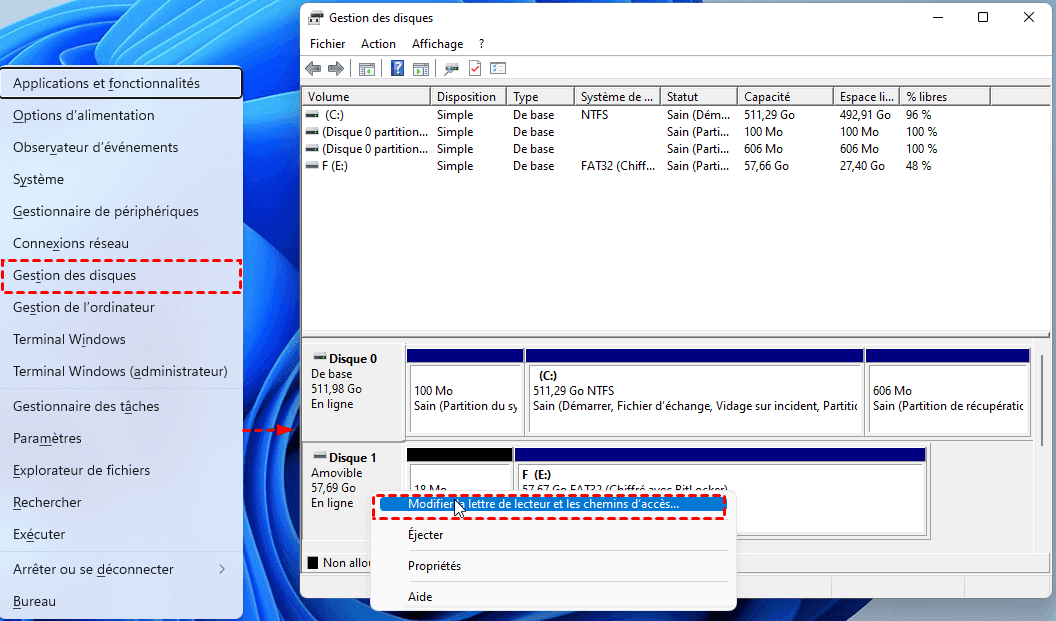
Task: Select the Disque 0 partition row with 606 Mo
Action: click(x=647, y=149)
